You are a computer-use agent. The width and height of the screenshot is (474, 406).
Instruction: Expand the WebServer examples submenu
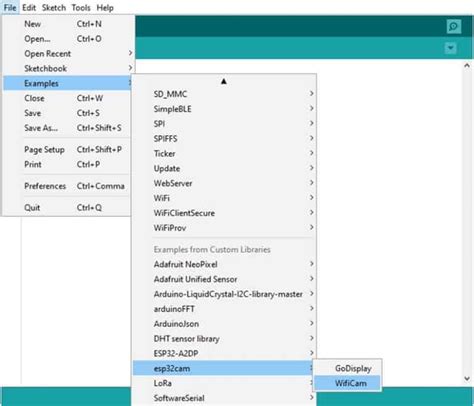point(224,183)
